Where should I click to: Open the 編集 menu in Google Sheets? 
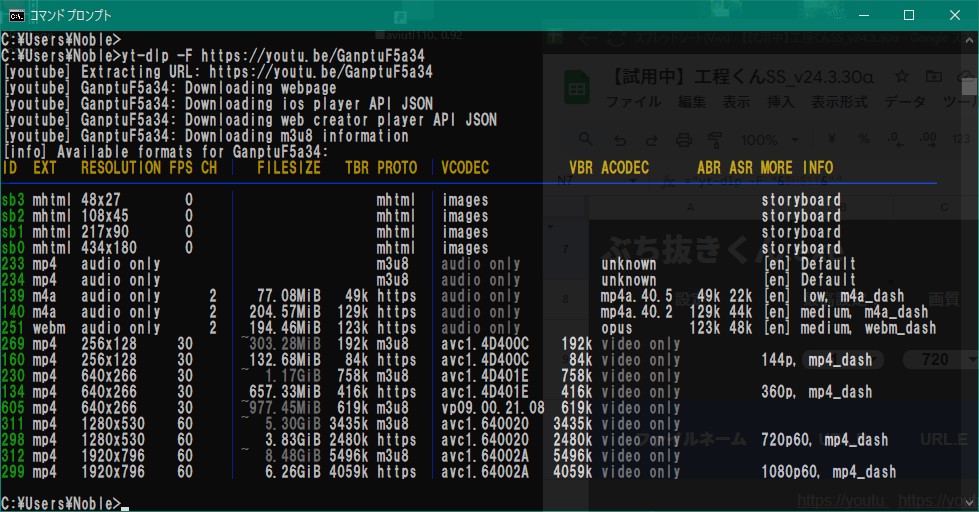coord(692,102)
